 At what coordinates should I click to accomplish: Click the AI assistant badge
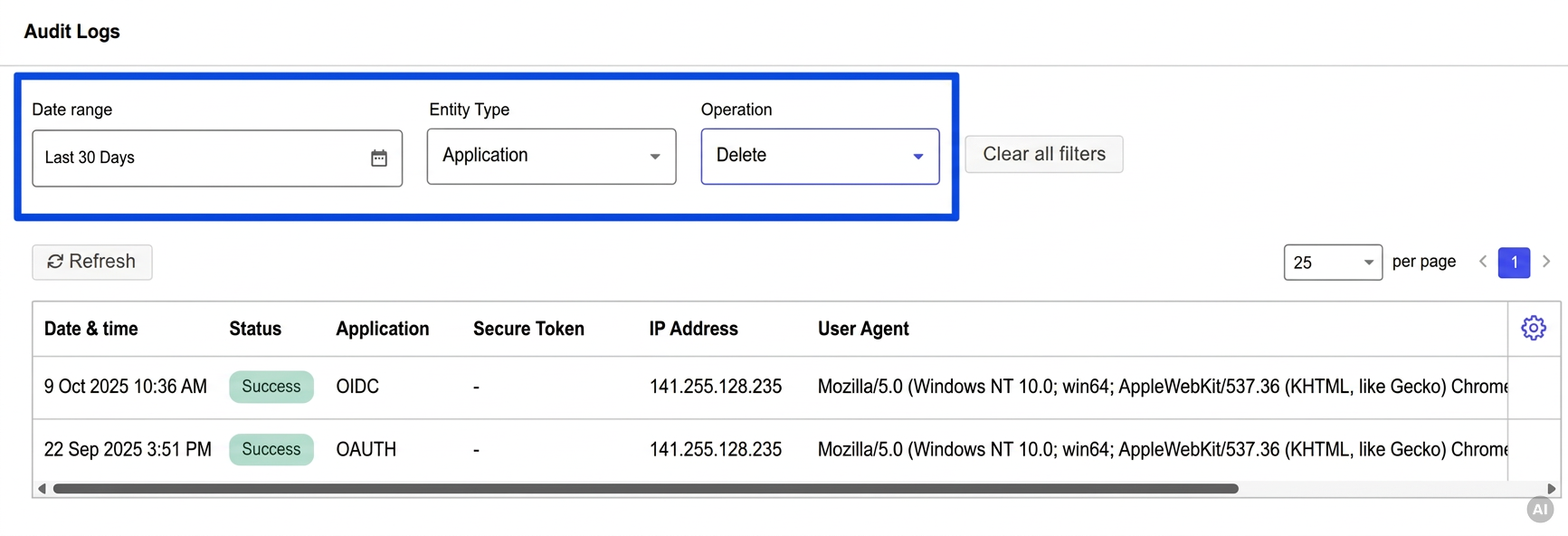[x=1540, y=510]
